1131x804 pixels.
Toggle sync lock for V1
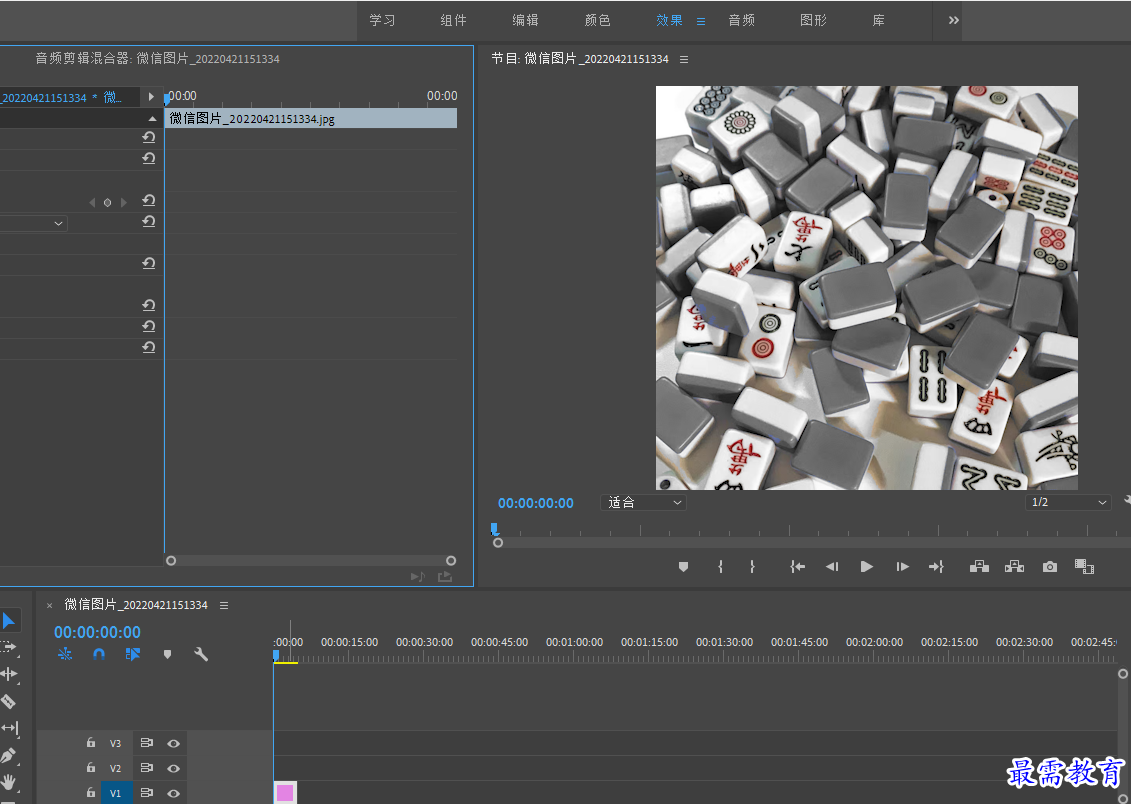tap(146, 792)
